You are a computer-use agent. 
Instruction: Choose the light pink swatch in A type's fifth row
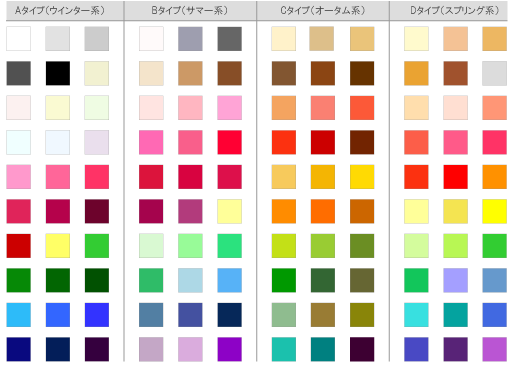tap(19, 177)
